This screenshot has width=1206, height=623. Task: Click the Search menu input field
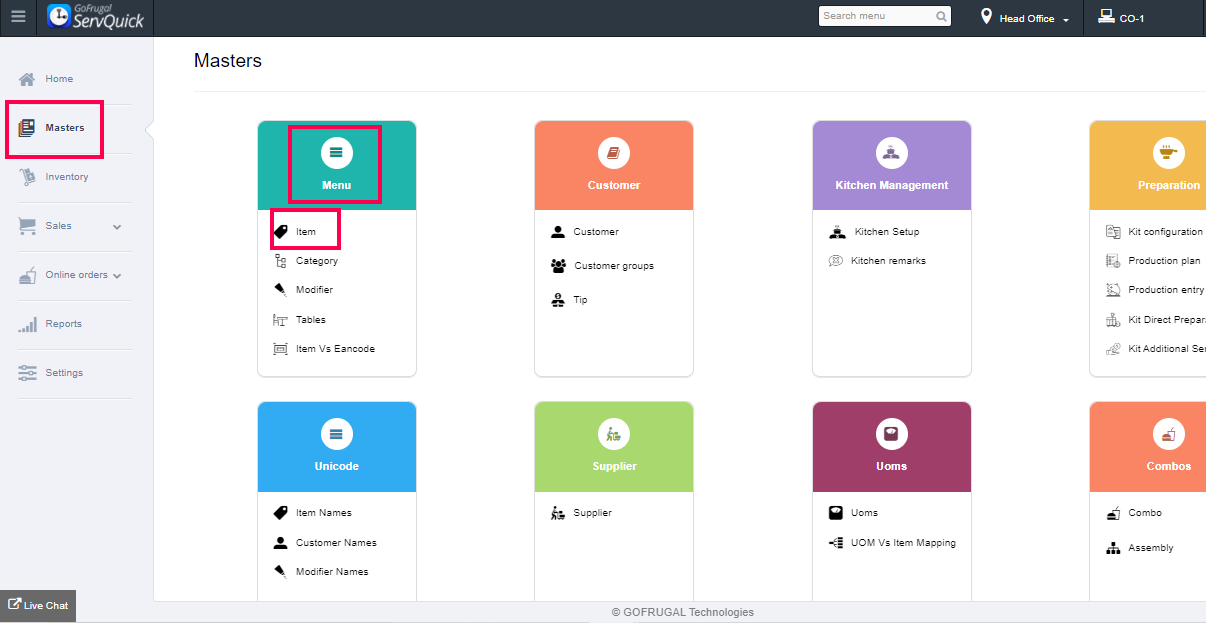pos(885,16)
